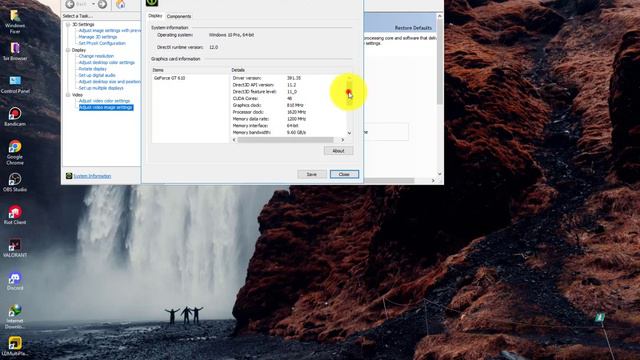Select Adjust video color settings task

coord(104,101)
